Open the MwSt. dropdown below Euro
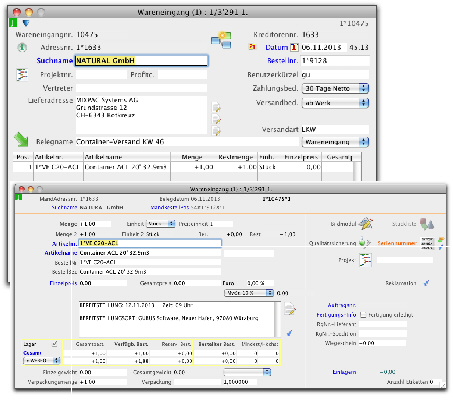 [x=249, y=293]
